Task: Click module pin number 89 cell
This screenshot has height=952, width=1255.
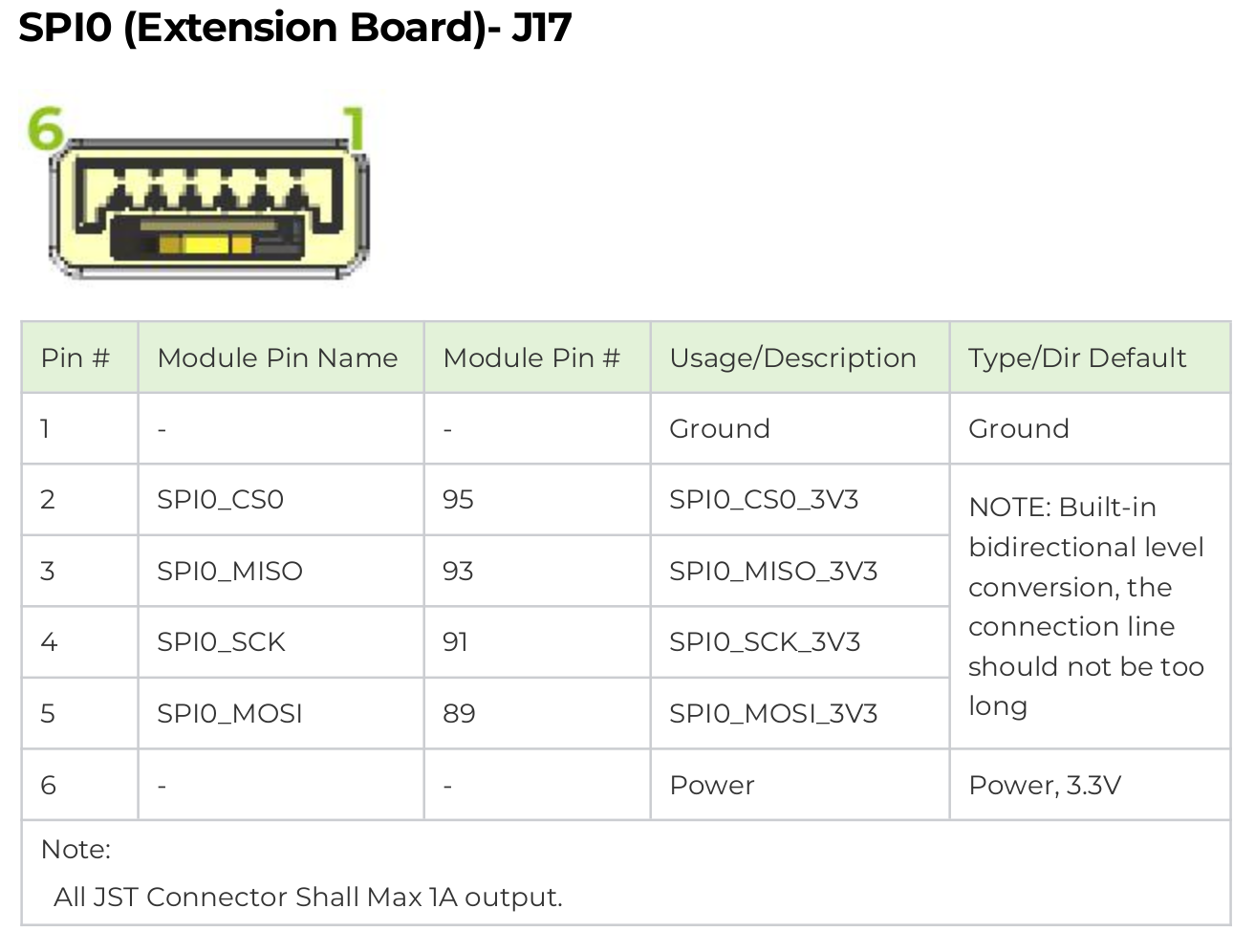Action: pyautogui.click(x=537, y=713)
